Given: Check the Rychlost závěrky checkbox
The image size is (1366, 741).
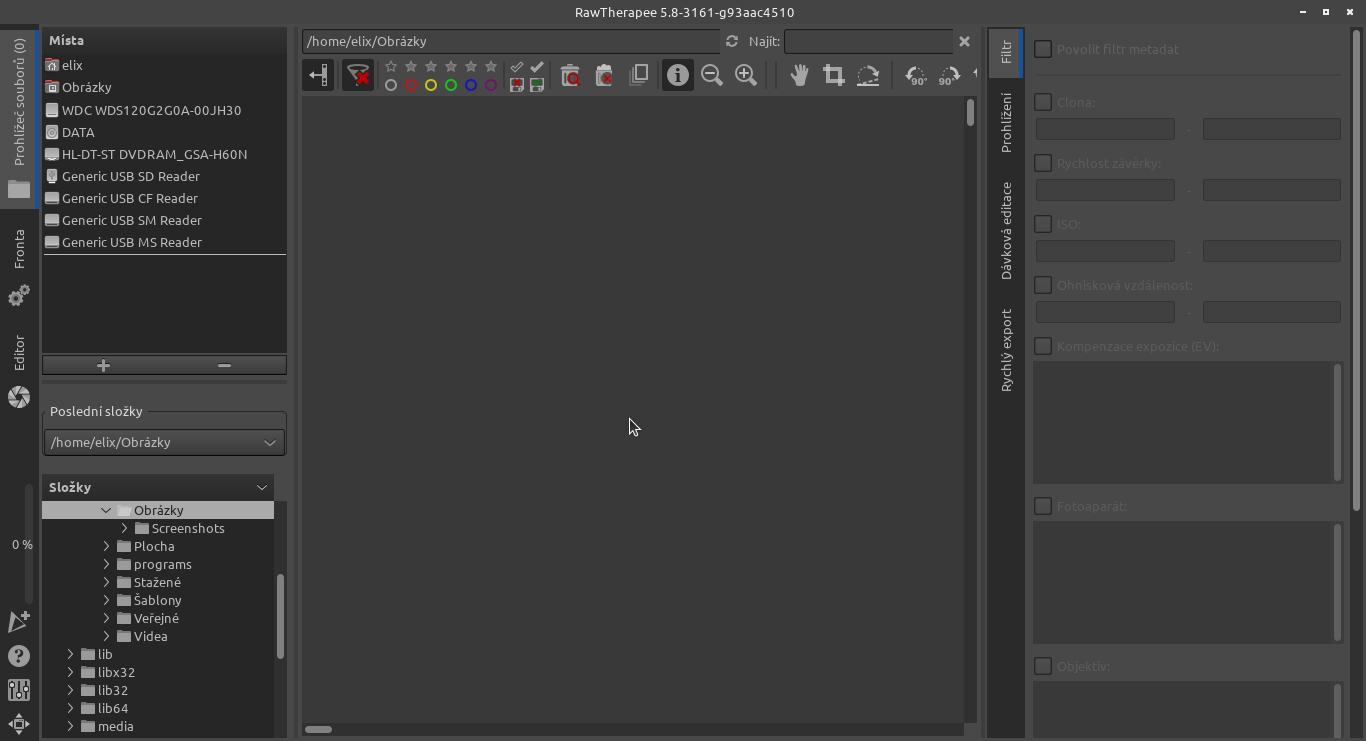Looking at the screenshot, I should click(1043, 163).
